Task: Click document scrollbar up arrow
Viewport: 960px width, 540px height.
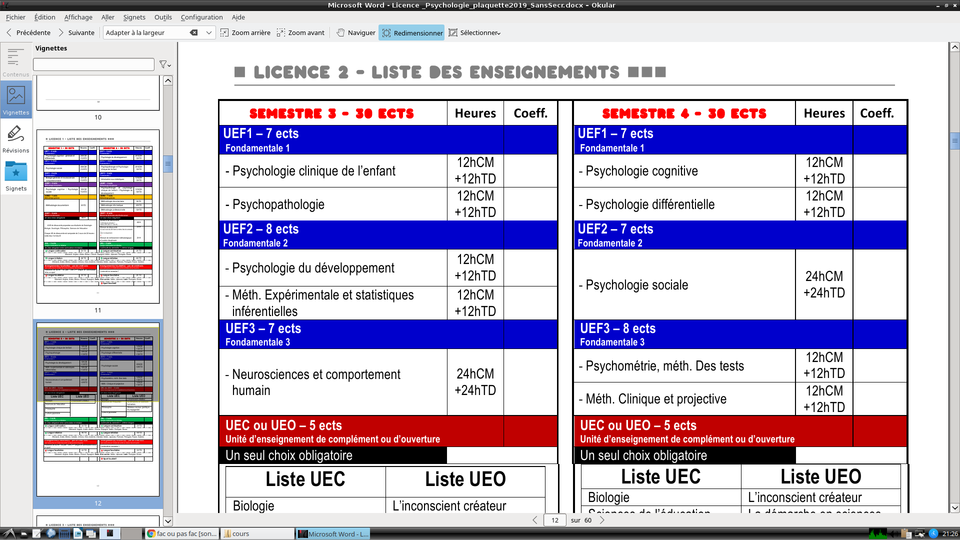Action: point(954,47)
